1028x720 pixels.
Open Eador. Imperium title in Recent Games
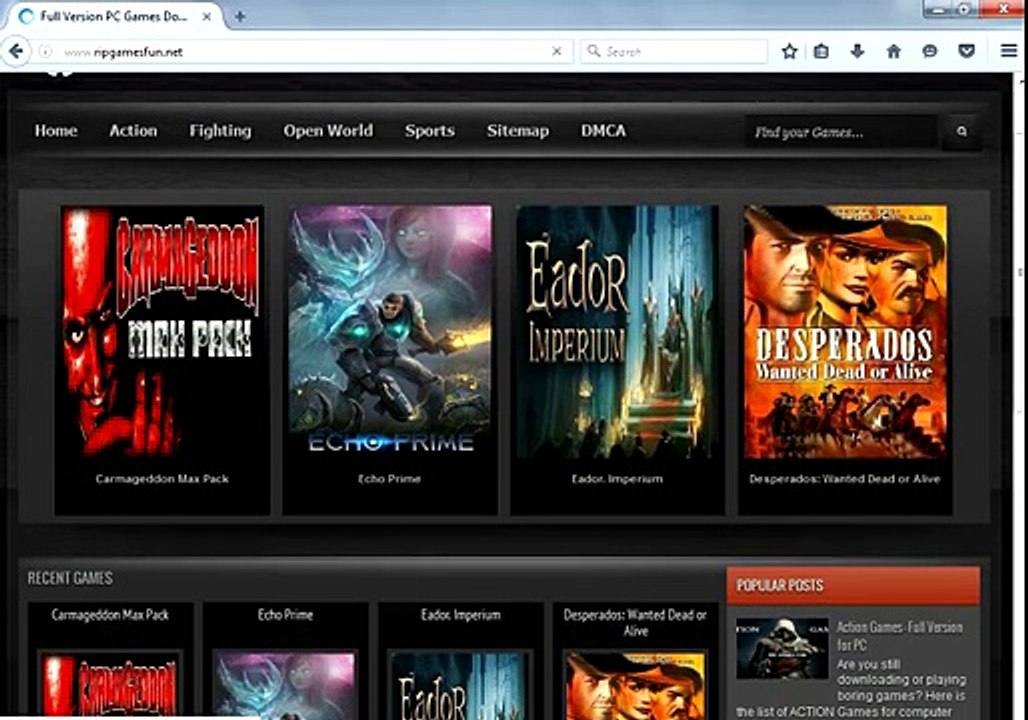[461, 614]
